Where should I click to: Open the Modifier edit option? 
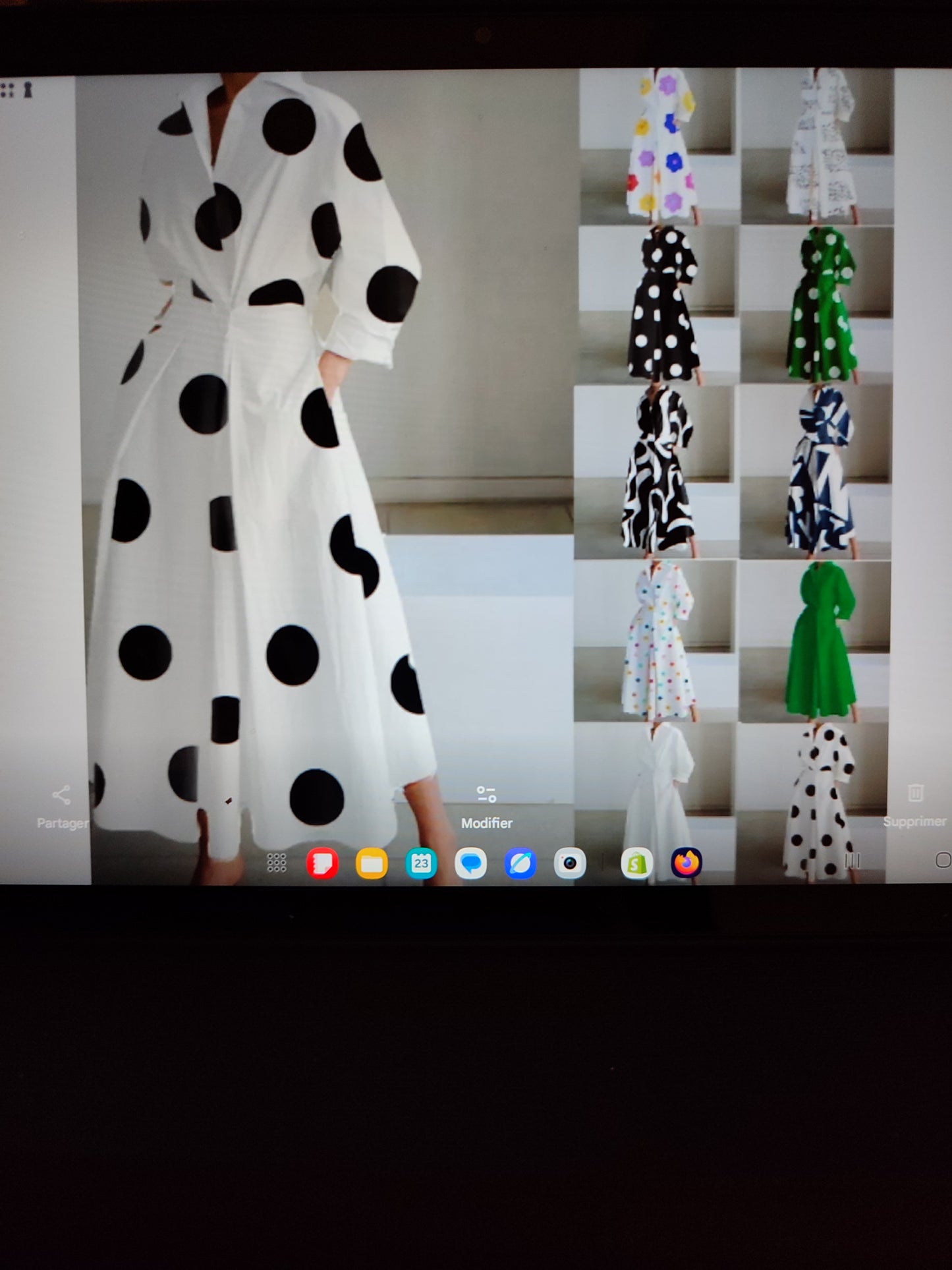click(486, 807)
